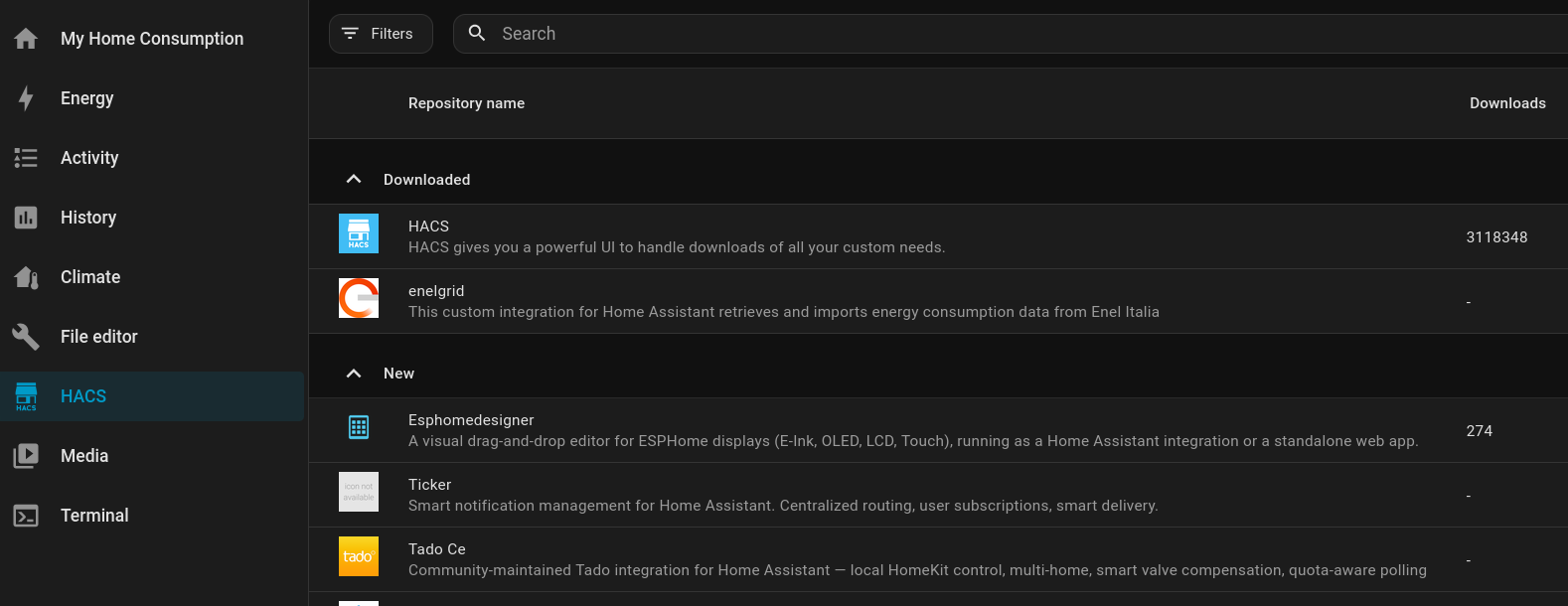The image size is (1568, 606).
Task: Click the Media play icon
Action: coord(26,456)
